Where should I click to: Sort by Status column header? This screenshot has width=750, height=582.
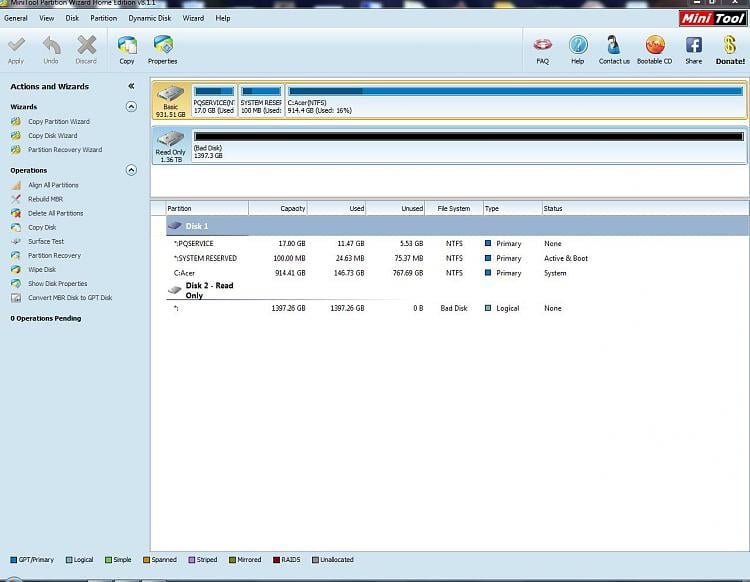[646, 209]
